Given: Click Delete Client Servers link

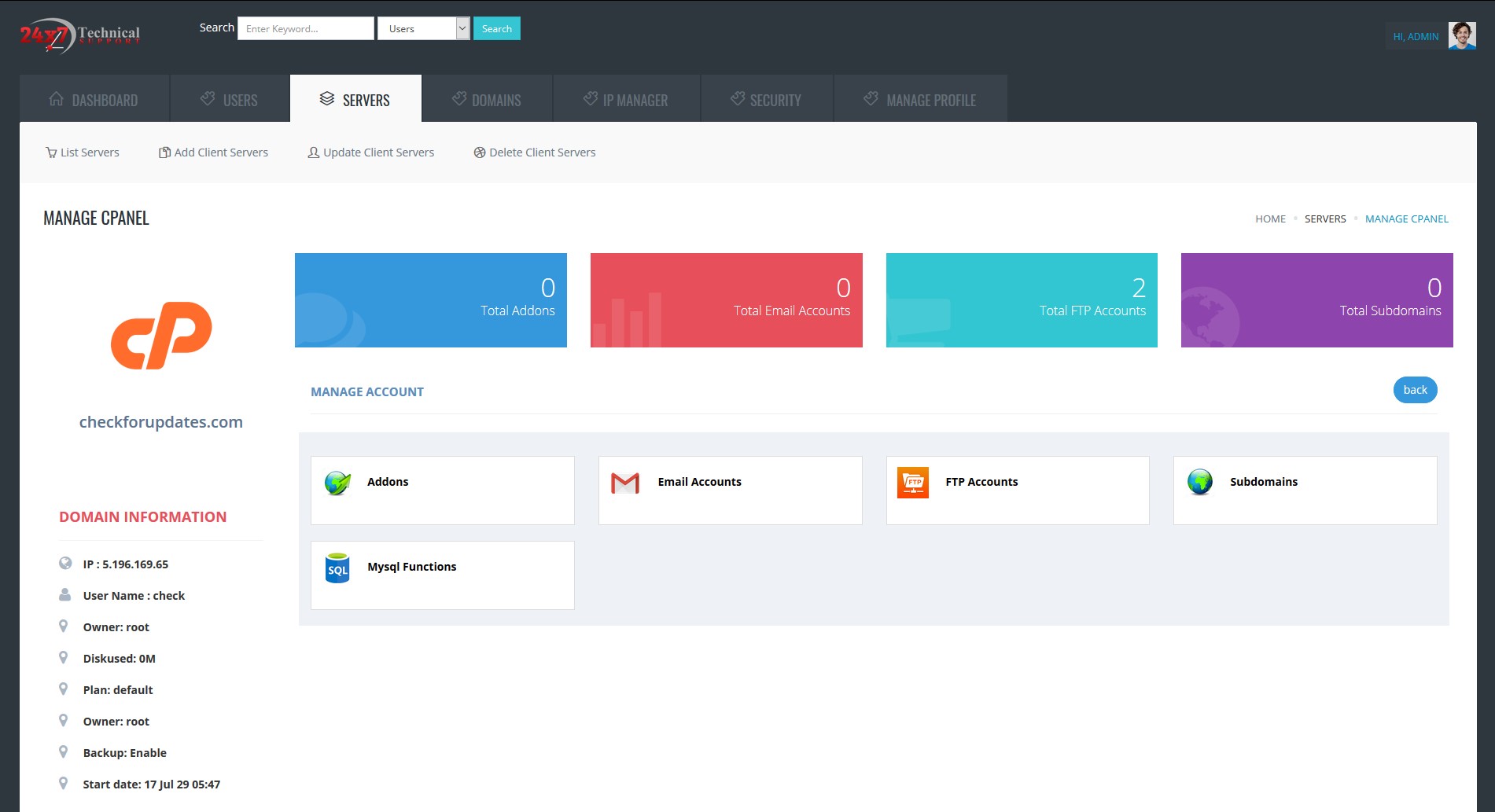Looking at the screenshot, I should pos(535,152).
